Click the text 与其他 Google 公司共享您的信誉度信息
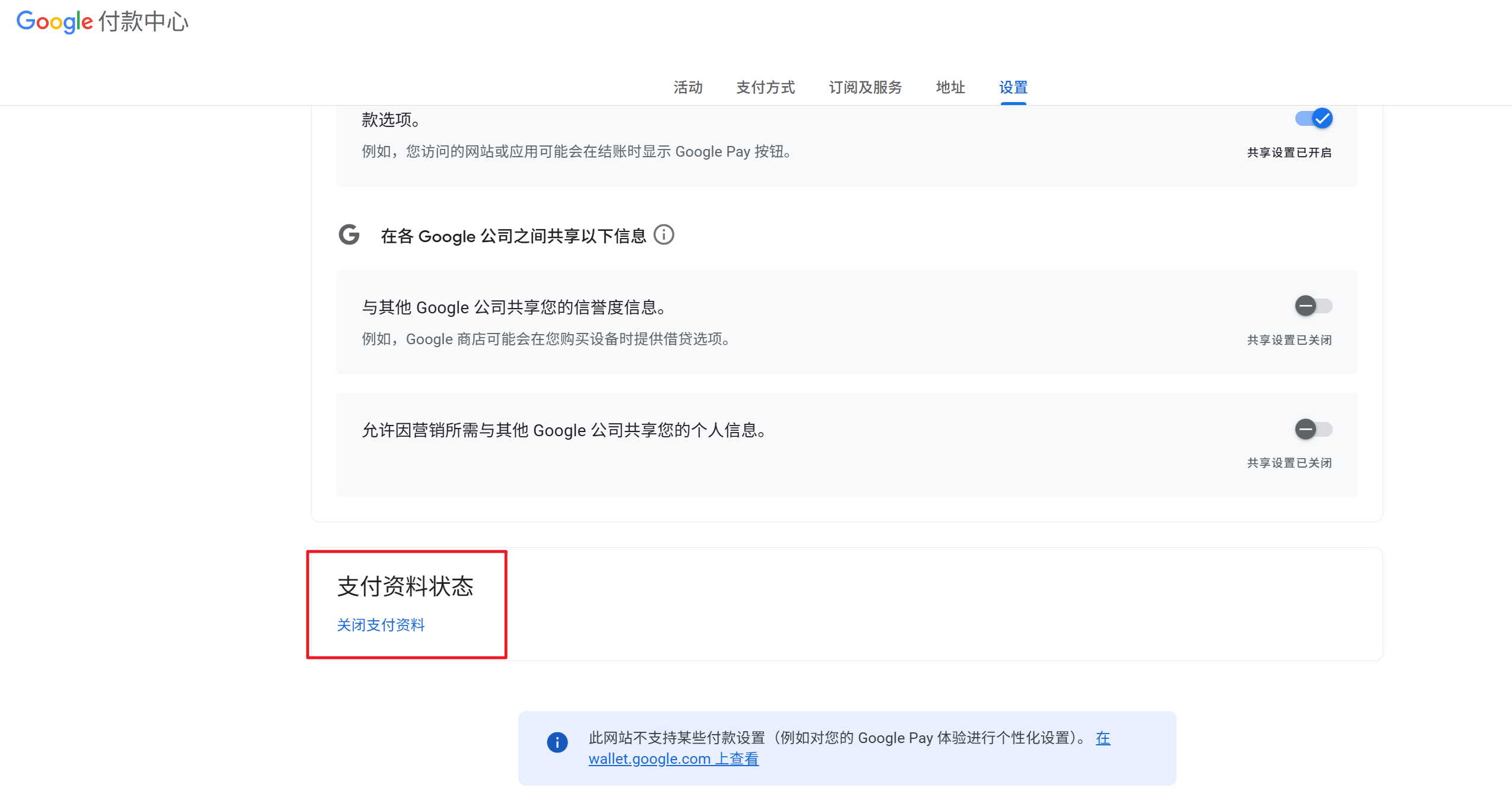This screenshot has height=800, width=1512. click(514, 307)
